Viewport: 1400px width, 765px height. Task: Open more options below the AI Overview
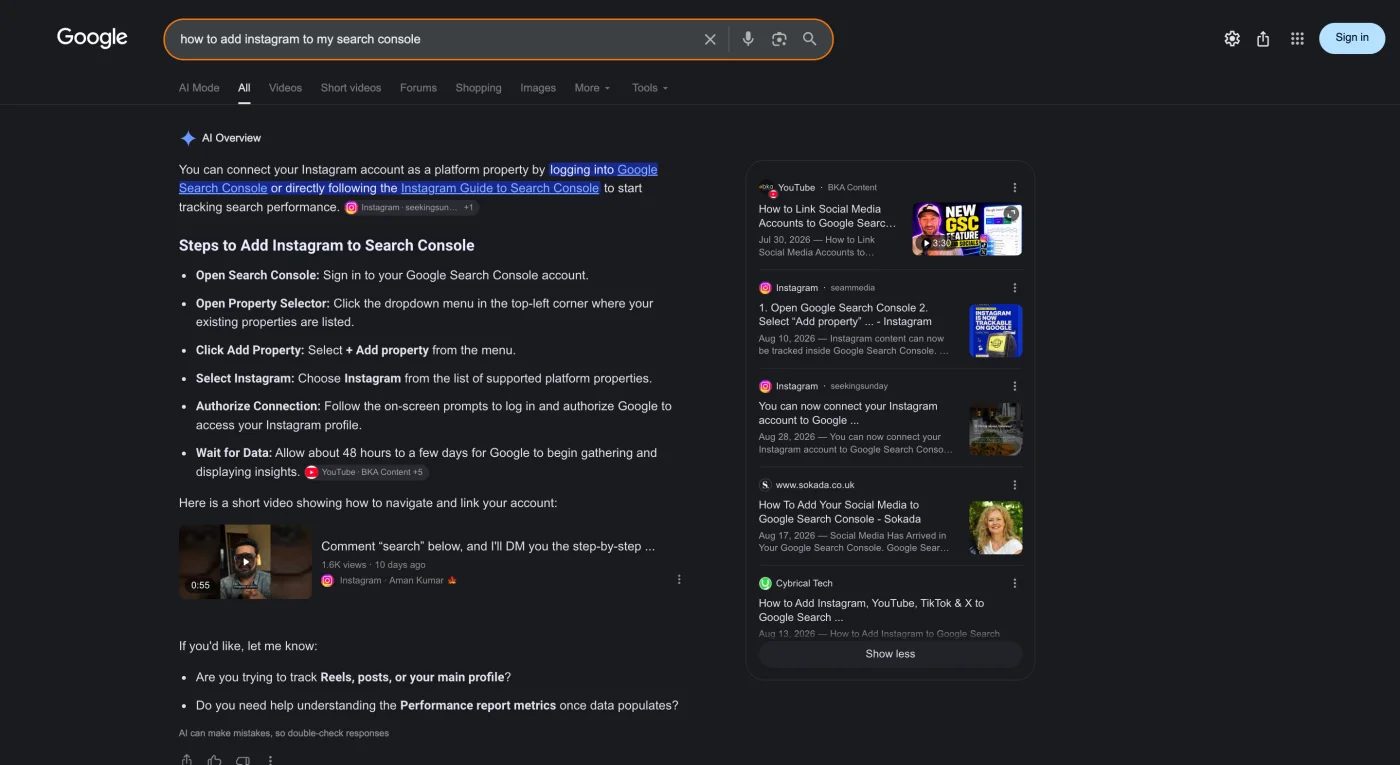point(270,760)
